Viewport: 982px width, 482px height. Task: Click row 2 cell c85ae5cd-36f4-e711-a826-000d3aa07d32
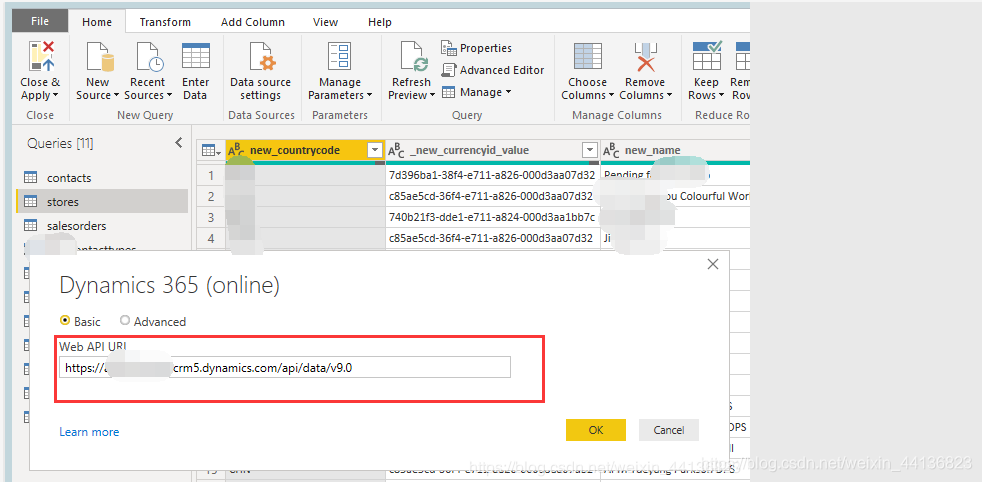click(493, 196)
